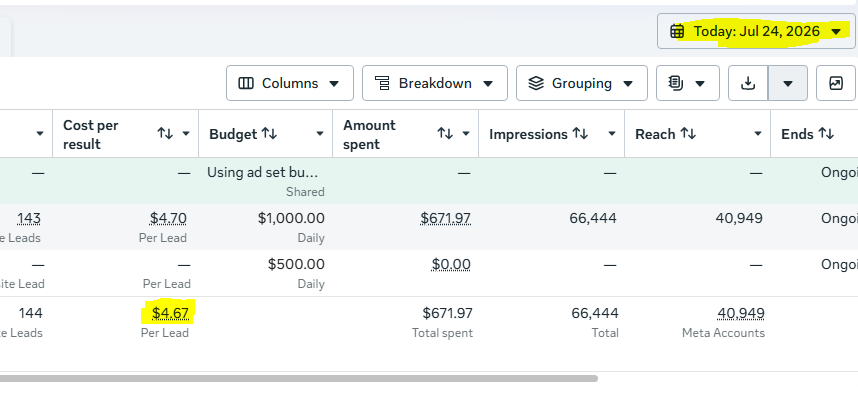Click the $671.97 amount spent in ad set row

point(445,219)
